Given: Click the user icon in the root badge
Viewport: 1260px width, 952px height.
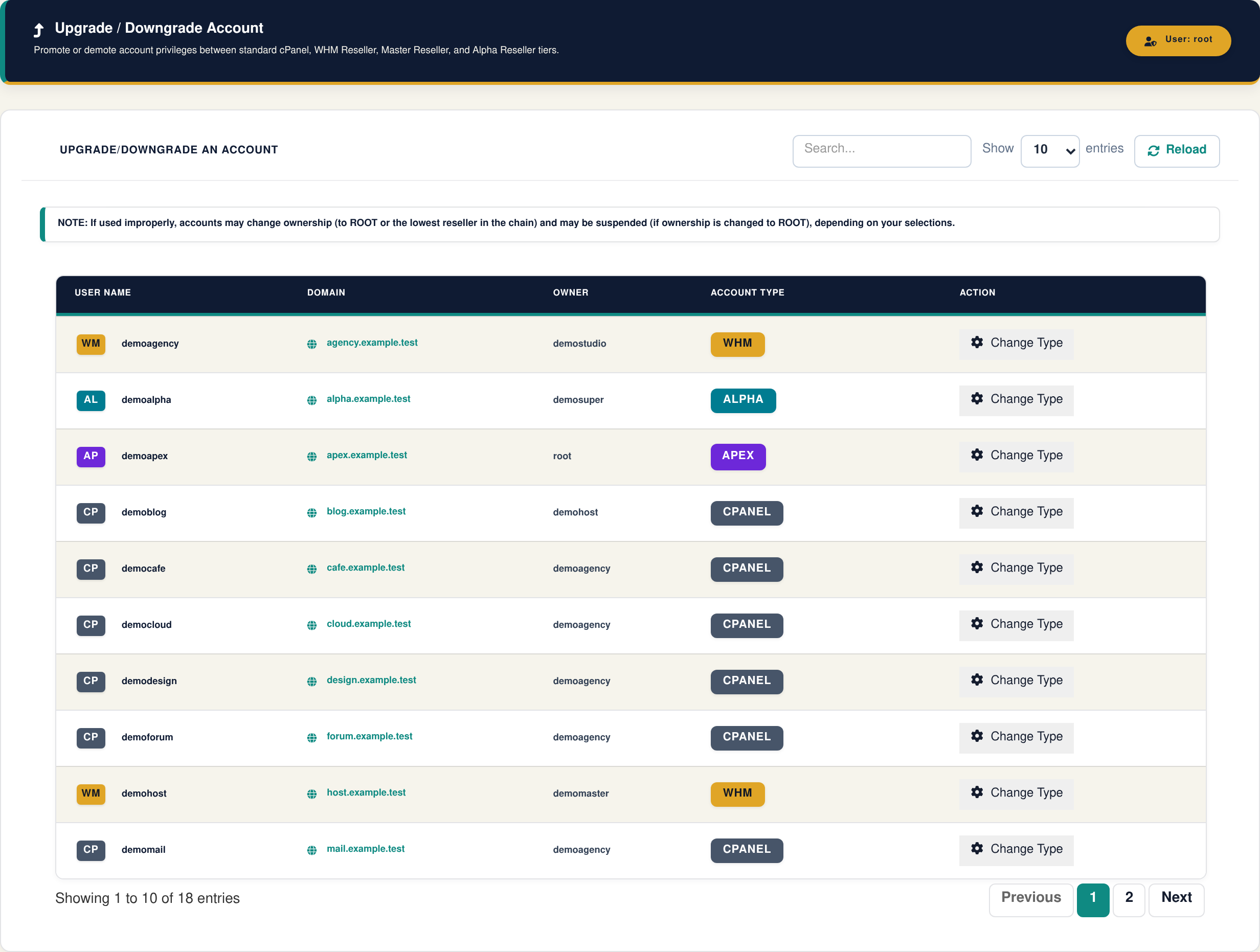Looking at the screenshot, I should (1150, 41).
